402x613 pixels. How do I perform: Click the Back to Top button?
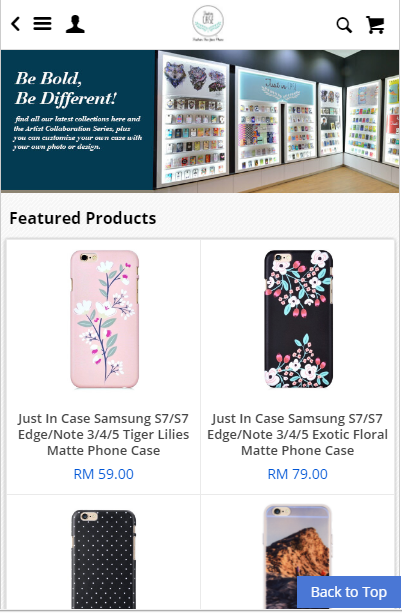349,592
